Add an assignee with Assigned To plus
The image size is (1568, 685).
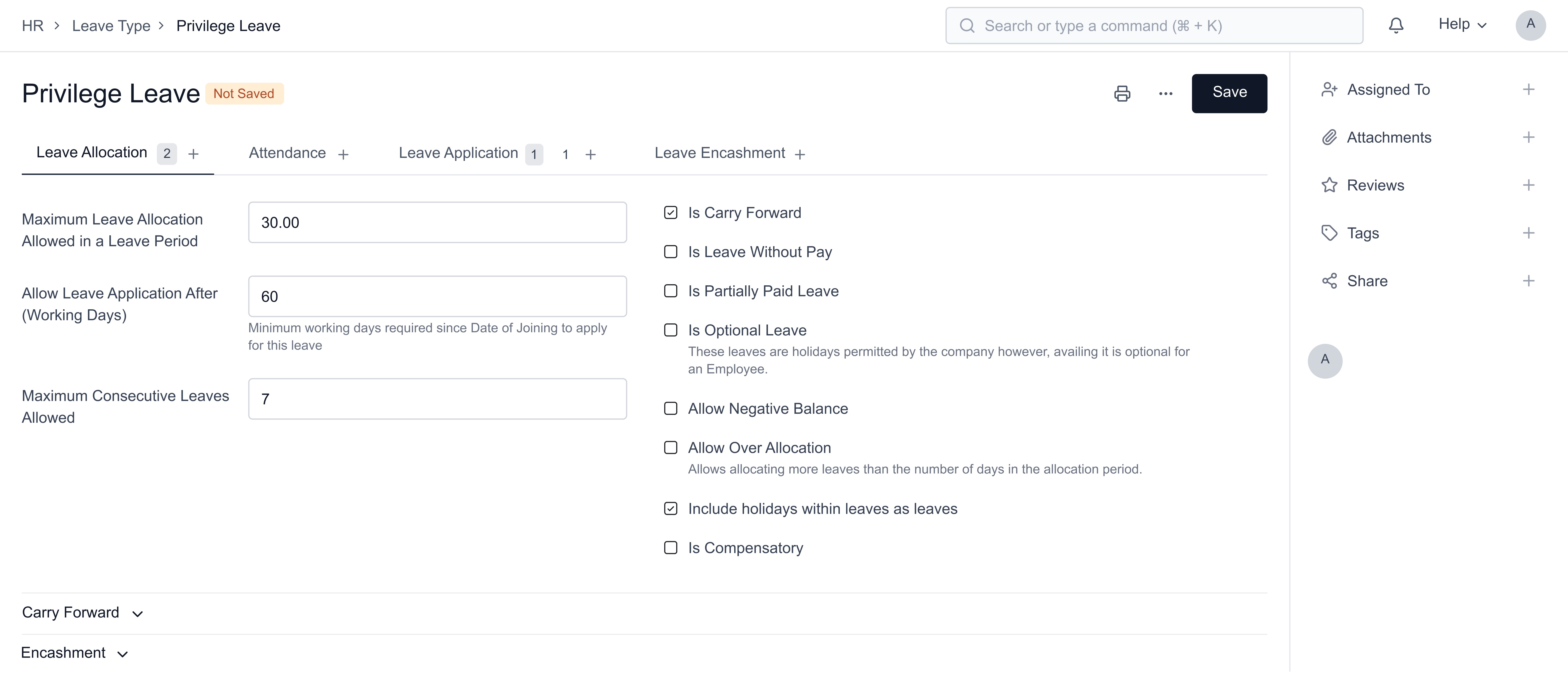pyautogui.click(x=1528, y=90)
